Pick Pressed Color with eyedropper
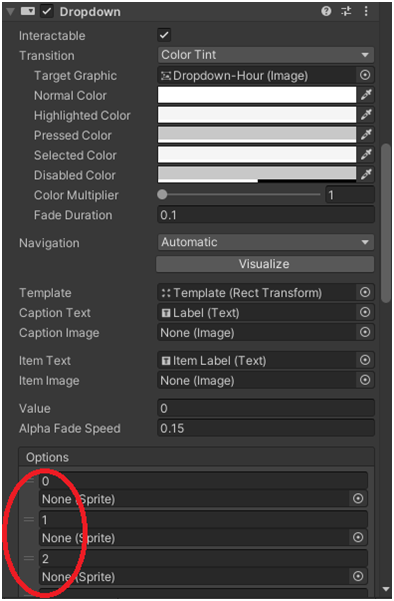This screenshot has width=394, height=601. click(x=366, y=135)
